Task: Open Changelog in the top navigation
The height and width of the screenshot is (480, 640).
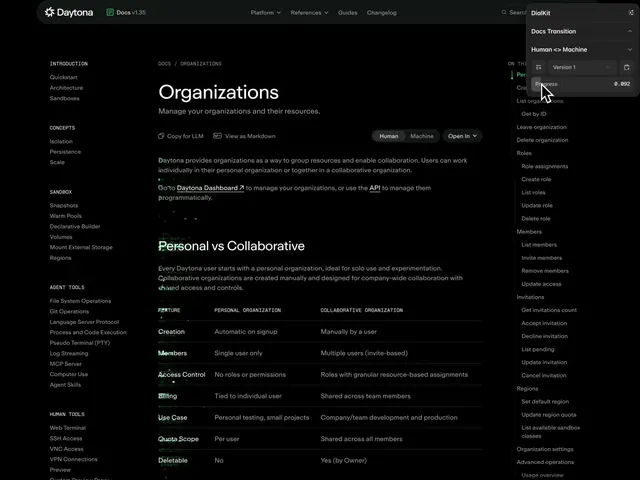Action: click(382, 13)
